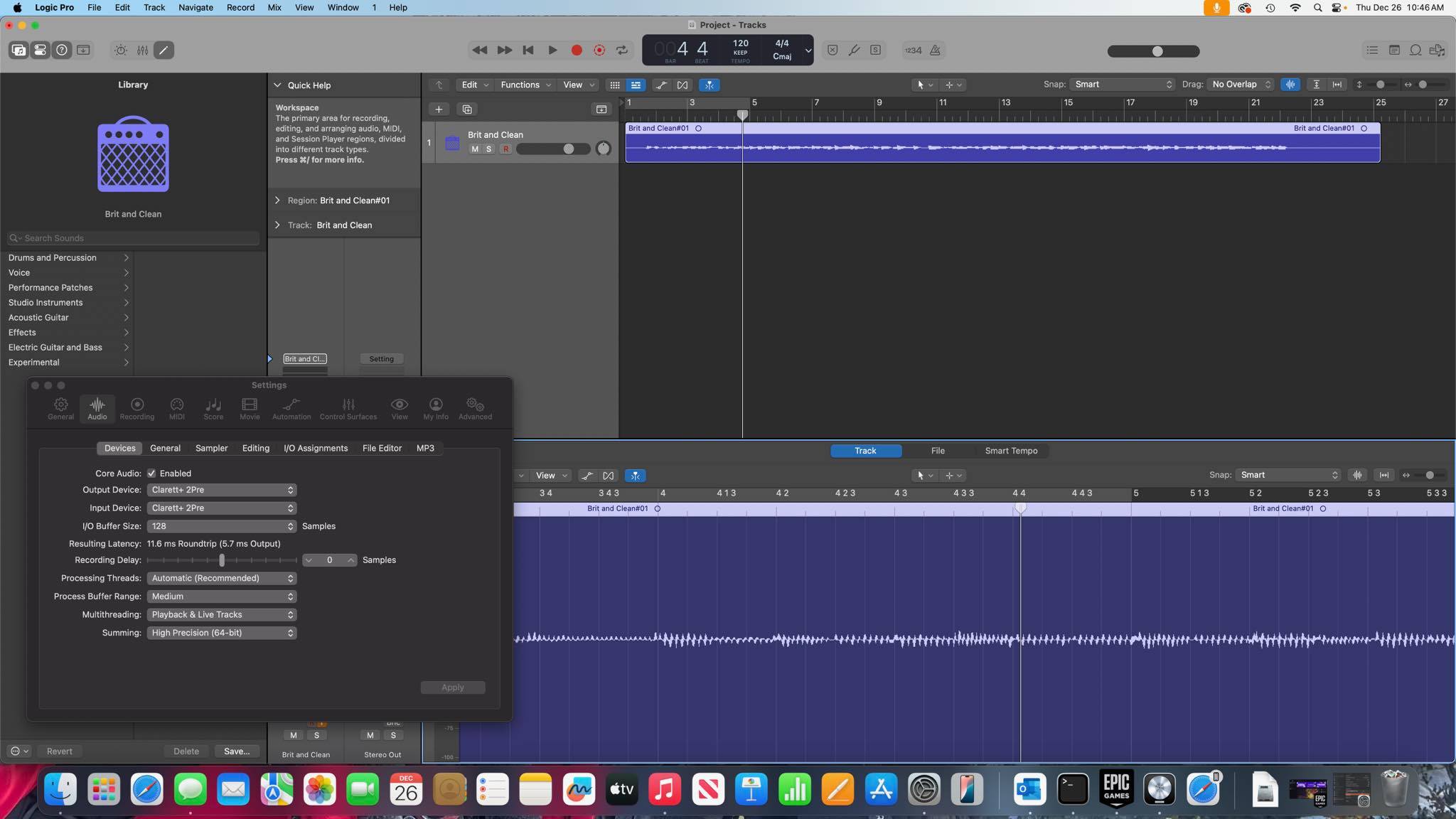Open the Settings My Info pane
This screenshot has height=819, width=1456.
coord(436,409)
